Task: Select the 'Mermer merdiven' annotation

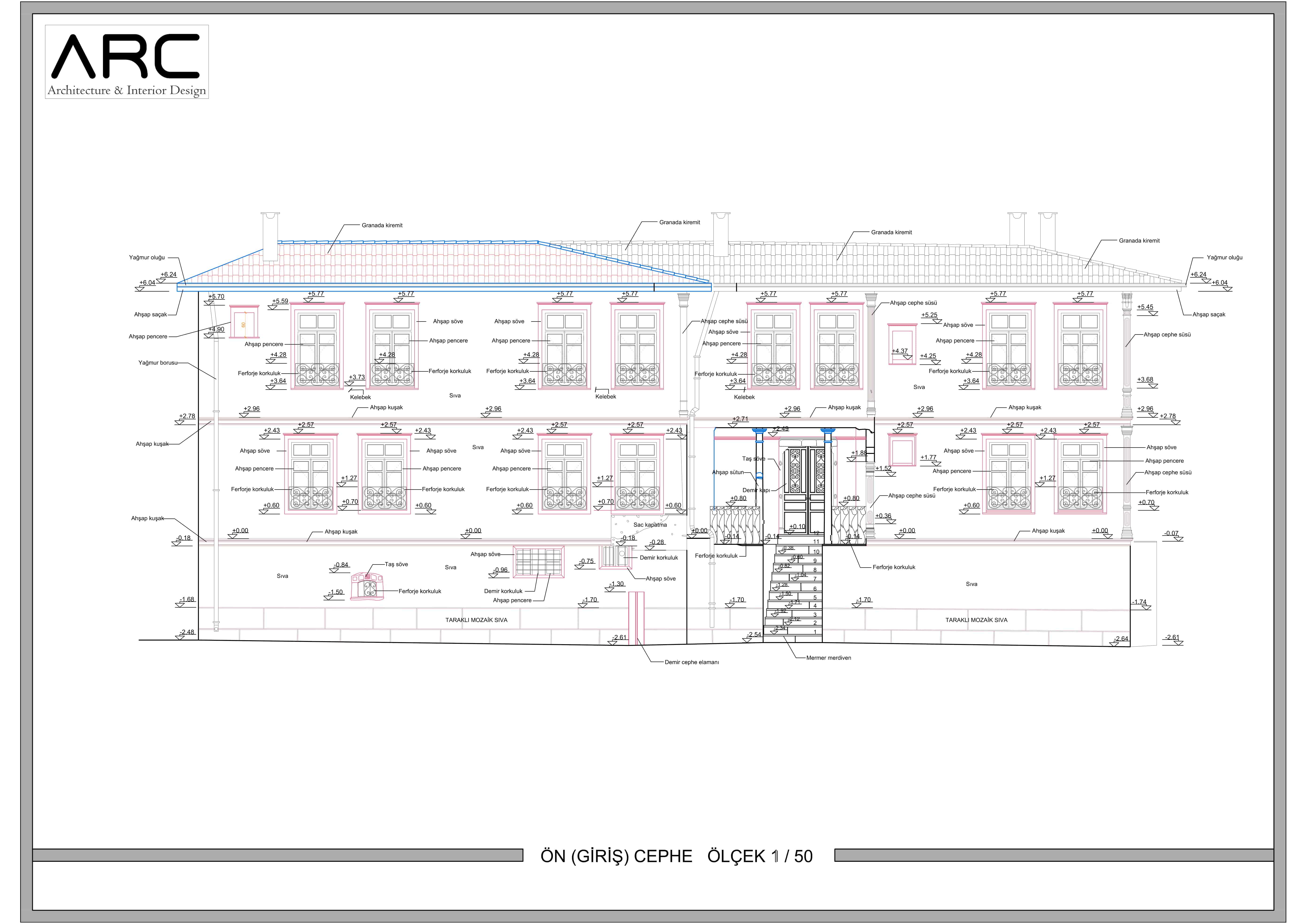Action: click(828, 658)
